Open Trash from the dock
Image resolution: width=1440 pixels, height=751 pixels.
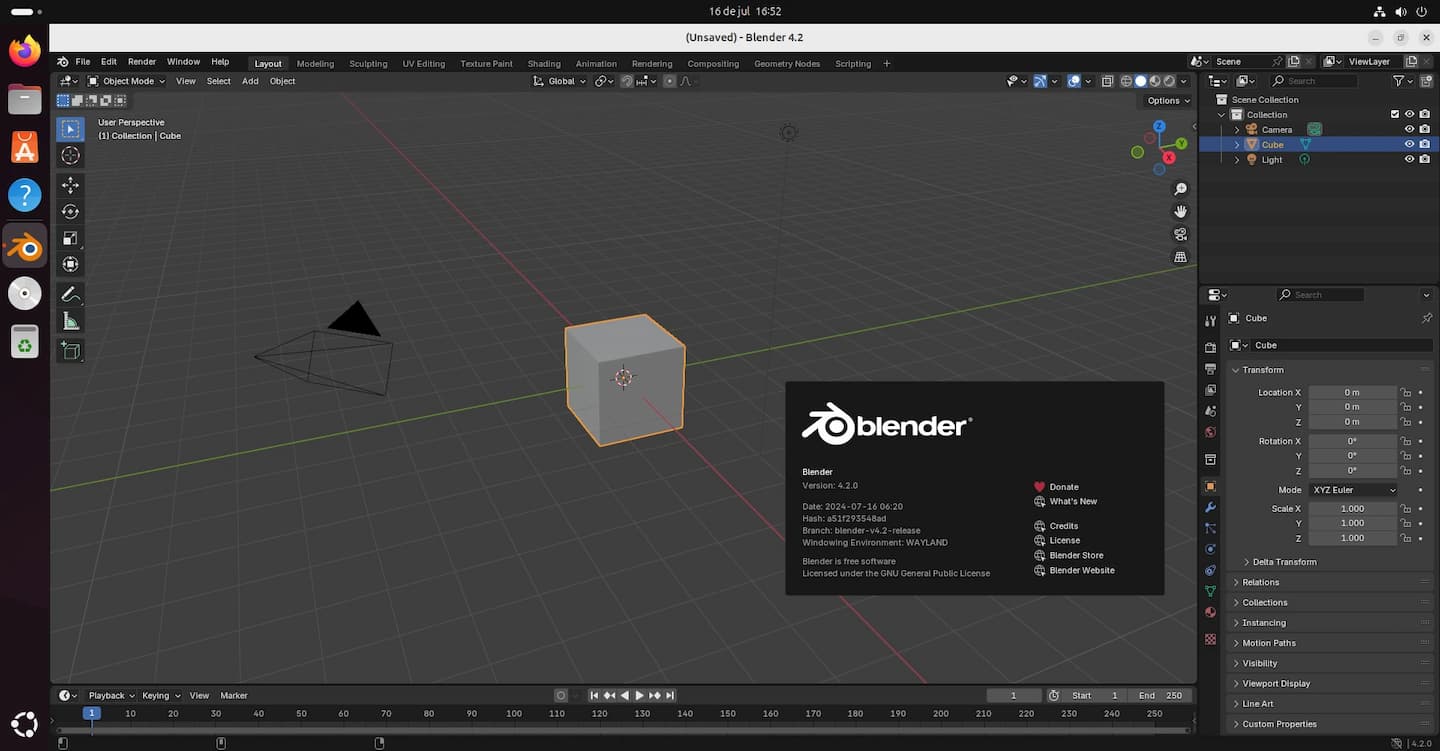click(24, 343)
